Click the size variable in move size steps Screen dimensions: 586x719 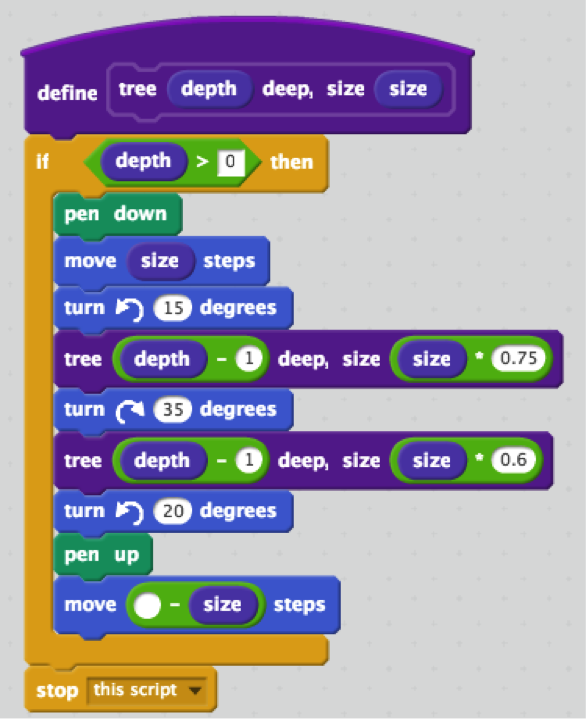click(160, 261)
